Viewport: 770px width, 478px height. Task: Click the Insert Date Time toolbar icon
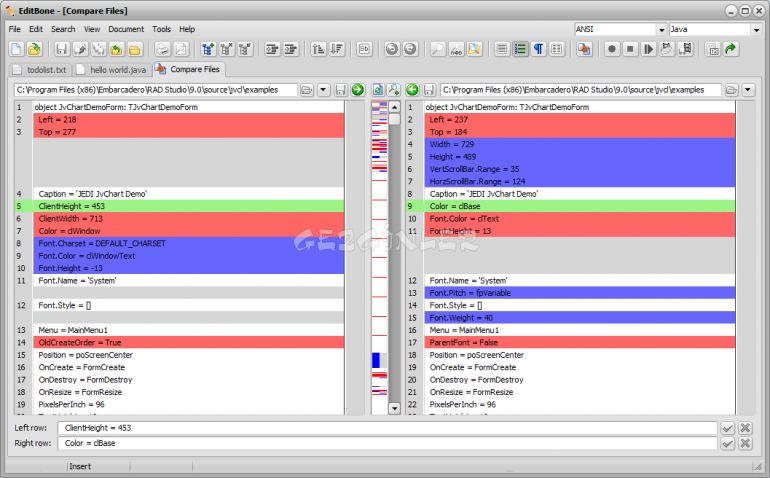click(x=713, y=49)
